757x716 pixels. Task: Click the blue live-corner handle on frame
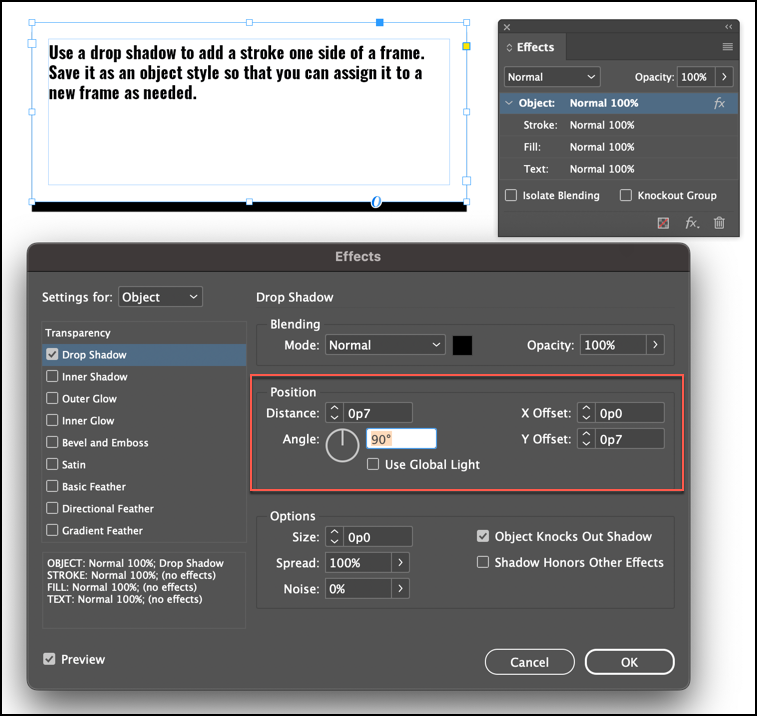(x=379, y=22)
